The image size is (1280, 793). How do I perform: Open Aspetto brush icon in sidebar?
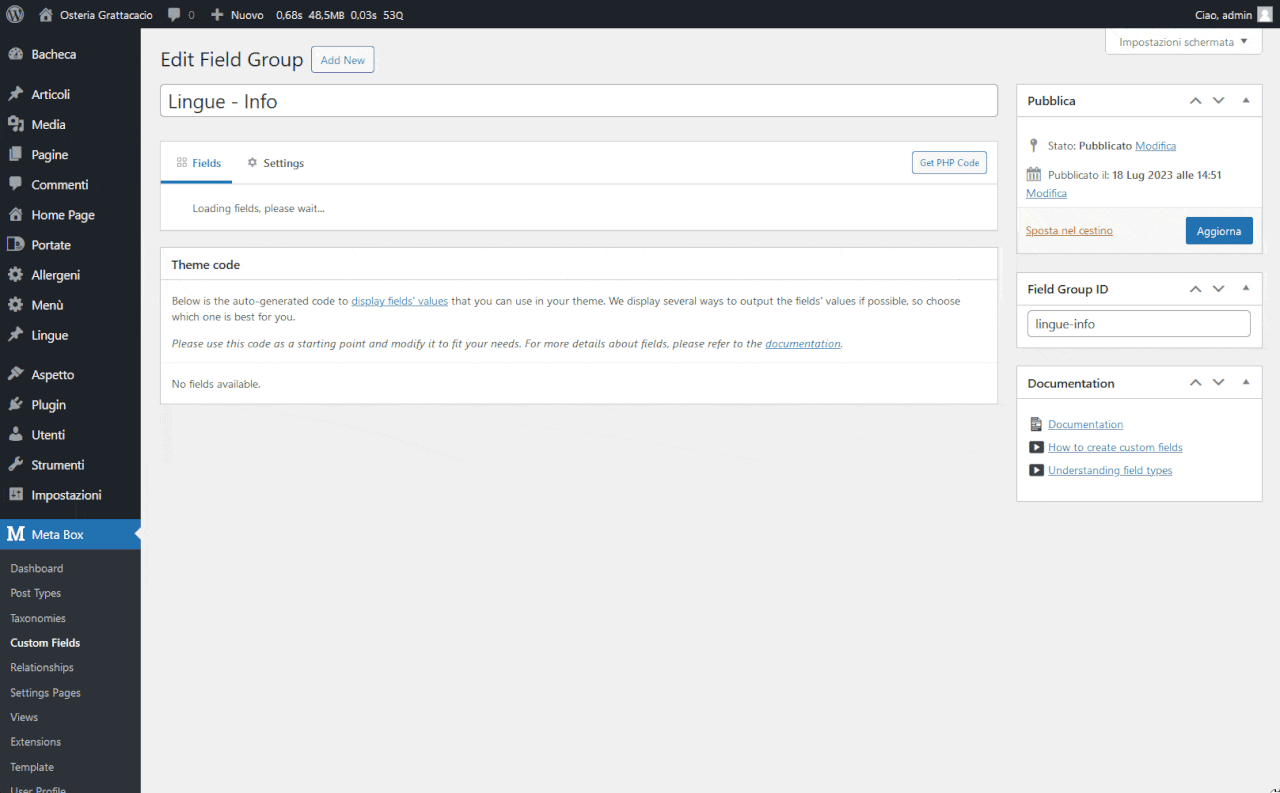coord(15,375)
